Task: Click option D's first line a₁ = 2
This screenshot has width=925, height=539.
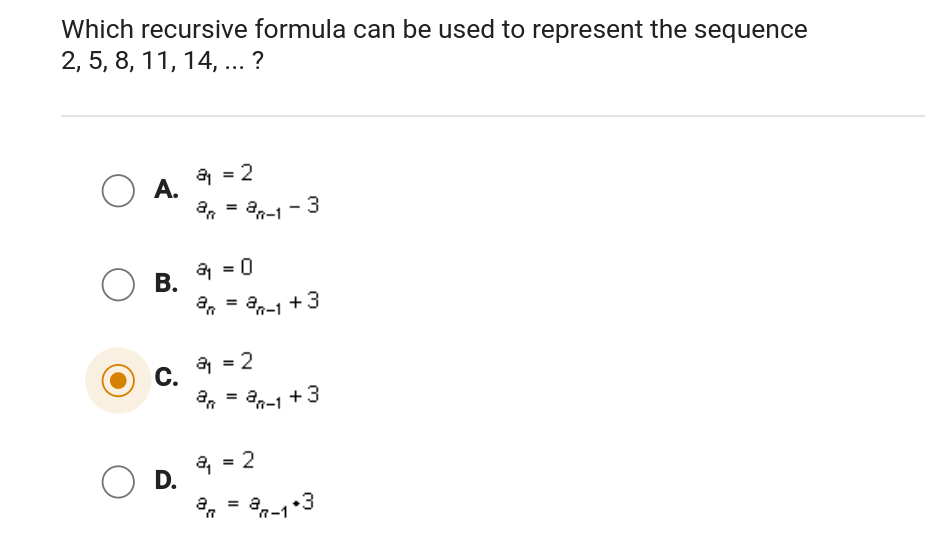Action: pyautogui.click(x=225, y=461)
